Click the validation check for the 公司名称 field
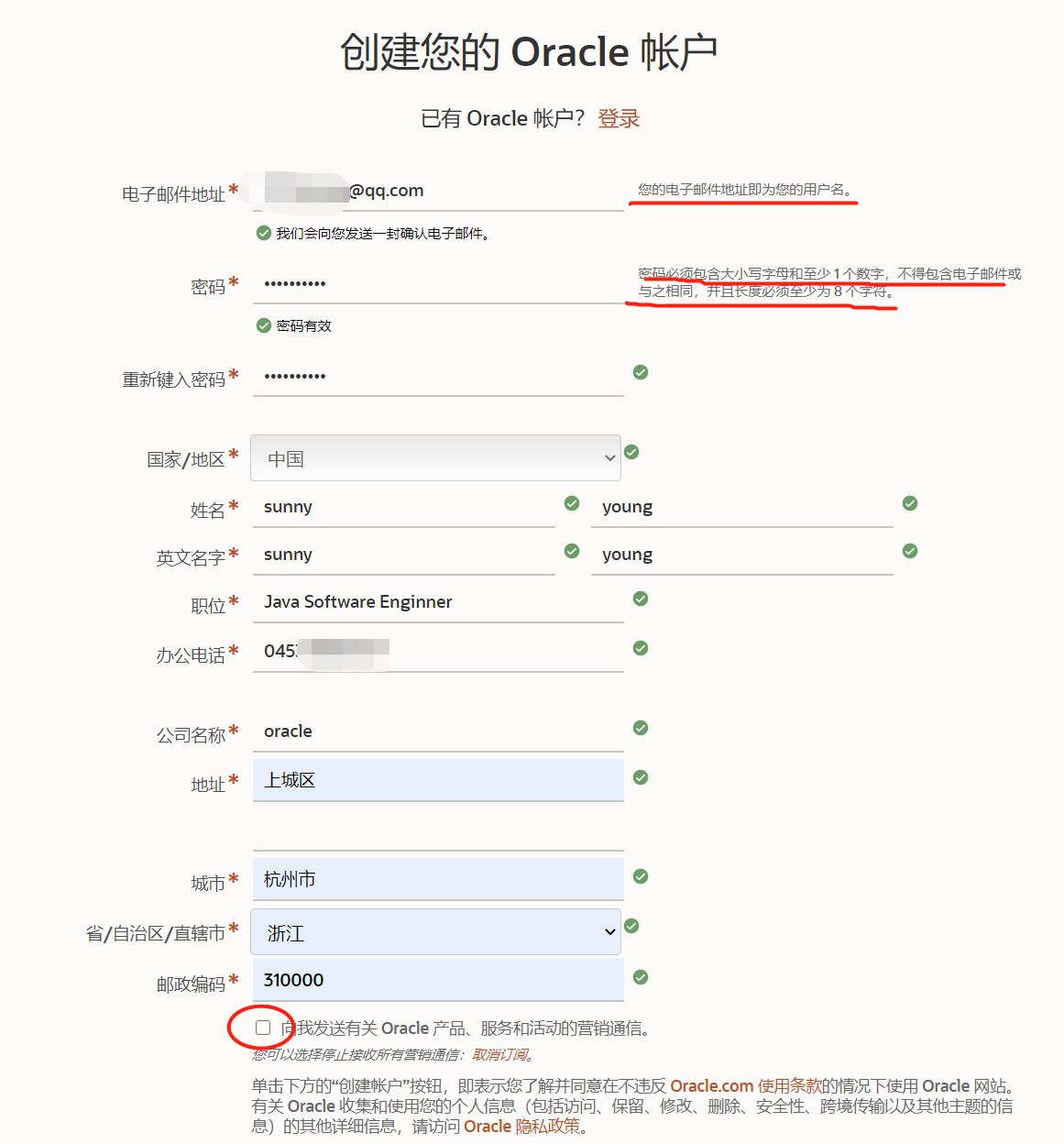Image resolution: width=1064 pixels, height=1144 pixels. point(641,728)
